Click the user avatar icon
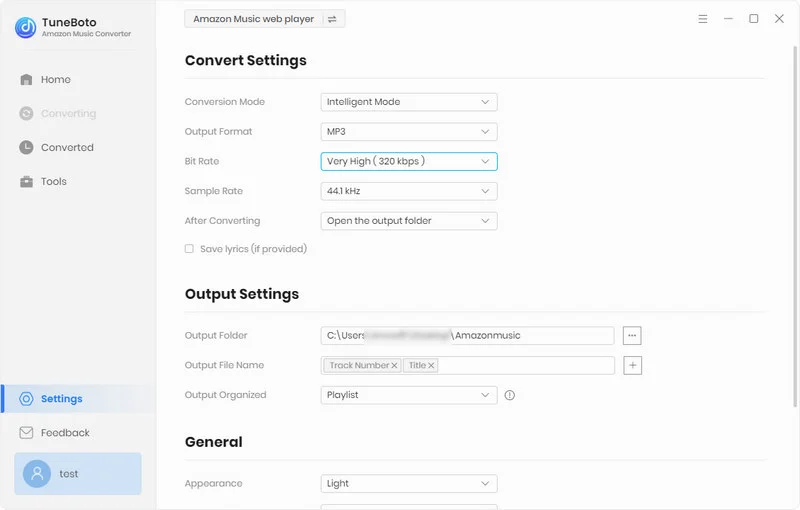800x510 pixels. tap(37, 474)
